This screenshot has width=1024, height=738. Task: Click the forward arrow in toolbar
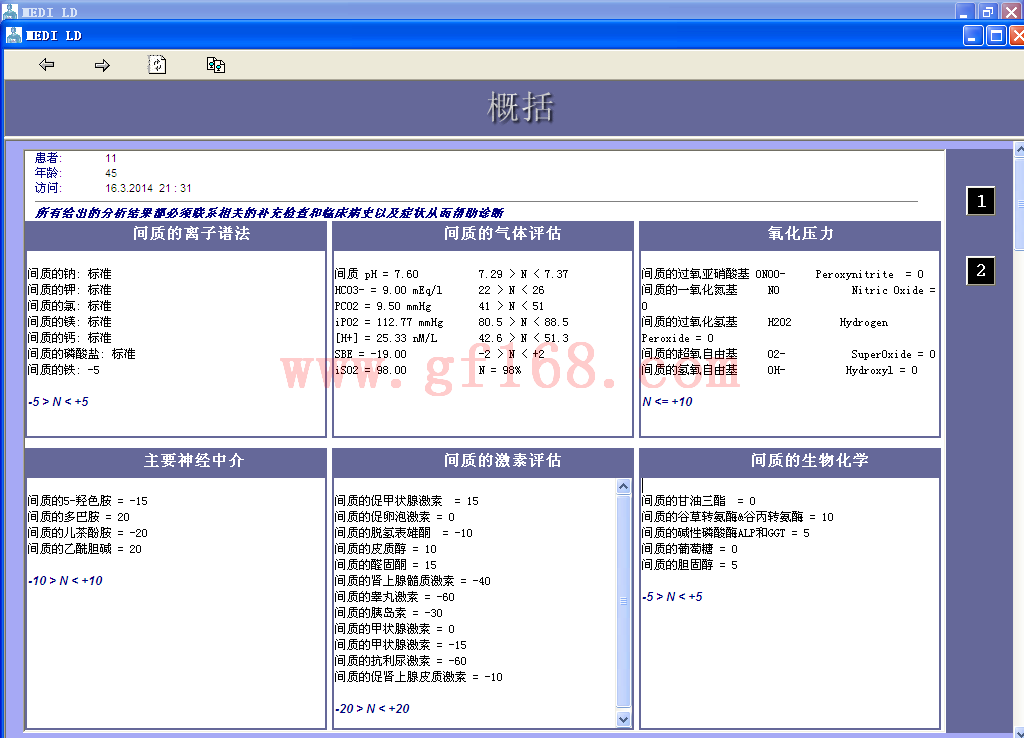(x=102, y=65)
